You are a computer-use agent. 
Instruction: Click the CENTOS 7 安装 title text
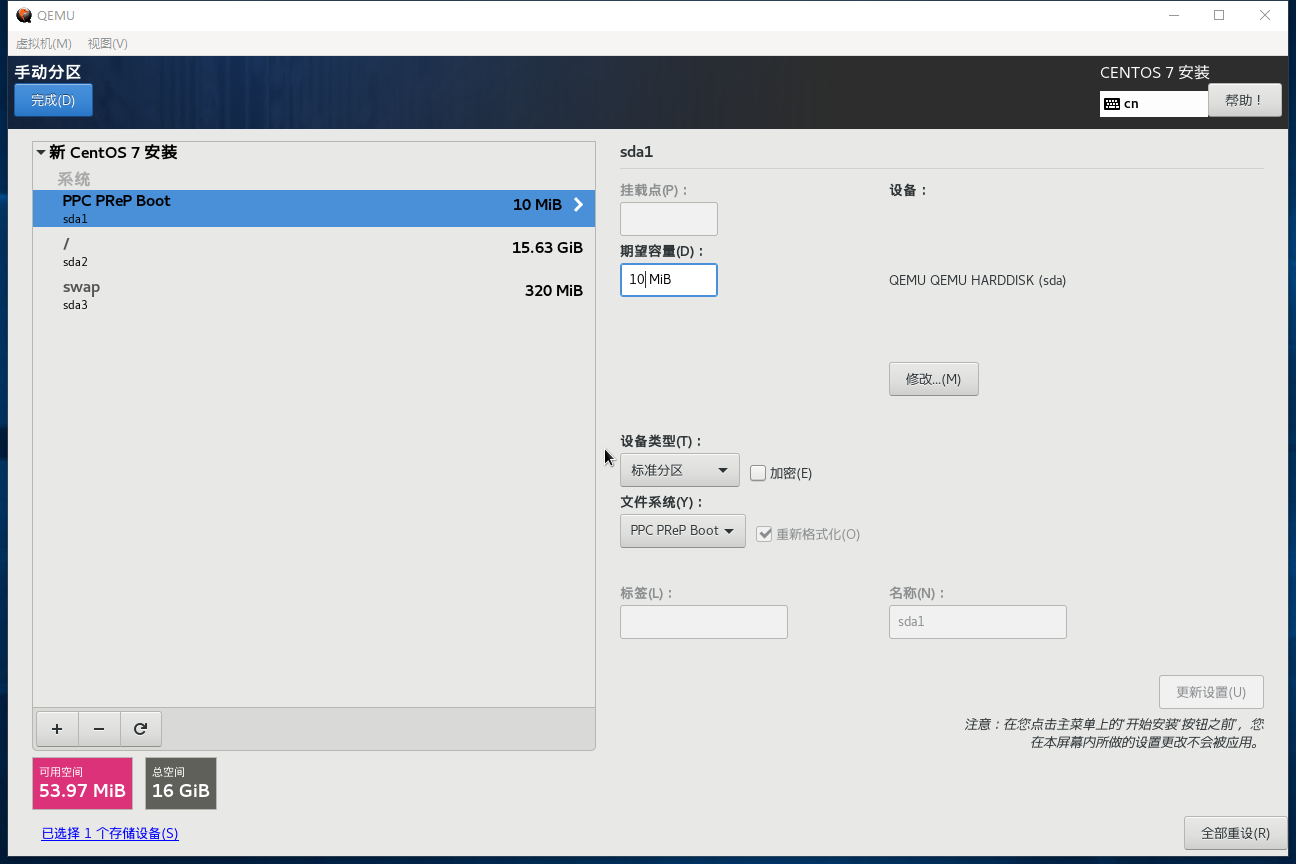click(1155, 72)
